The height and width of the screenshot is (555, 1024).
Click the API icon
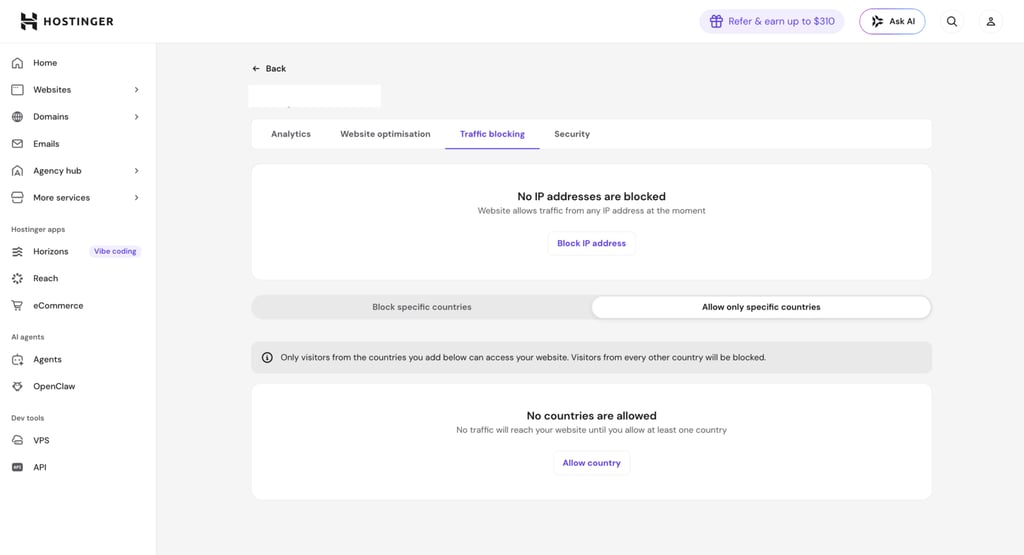coord(18,467)
